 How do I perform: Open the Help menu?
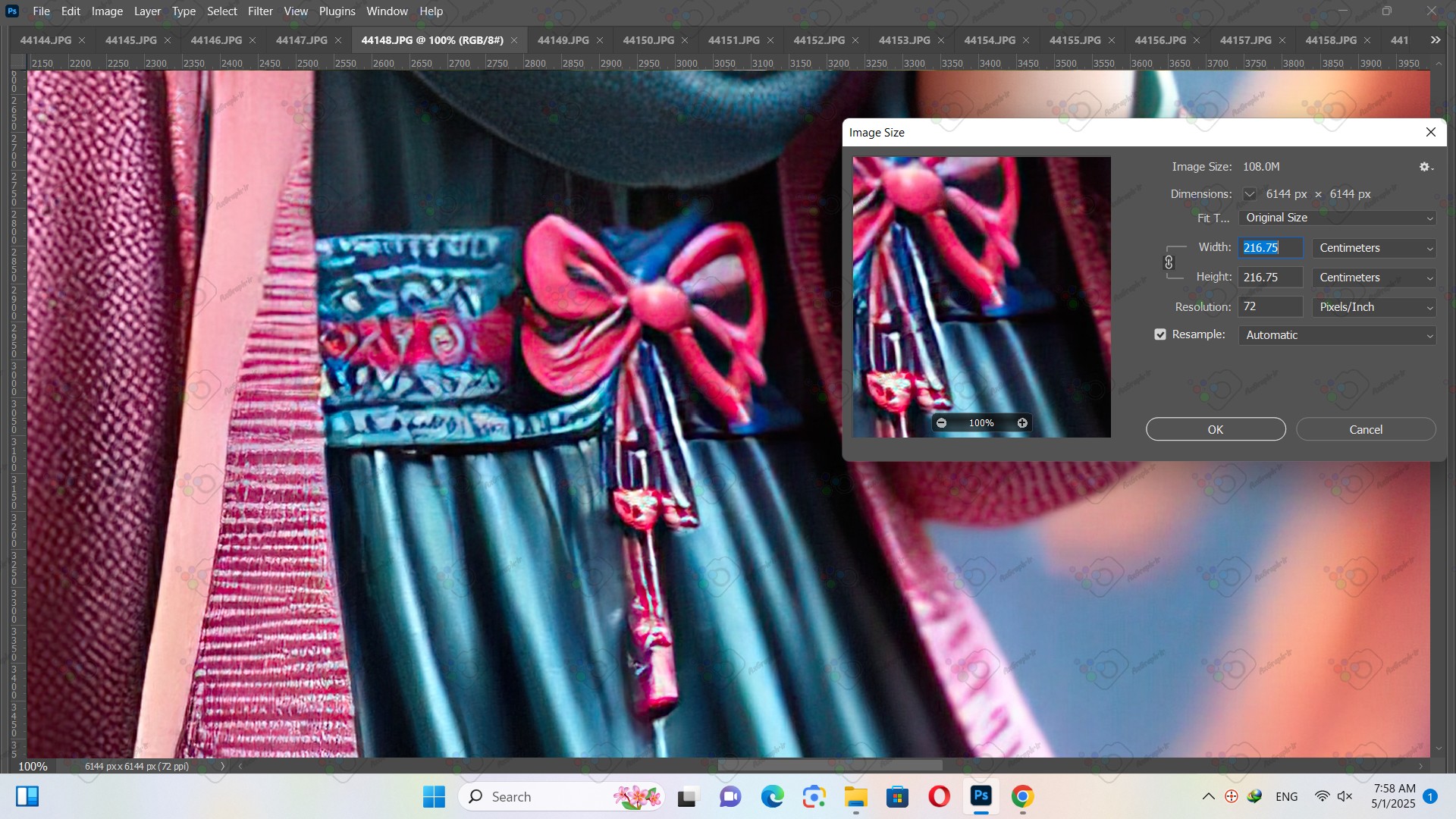click(x=431, y=11)
